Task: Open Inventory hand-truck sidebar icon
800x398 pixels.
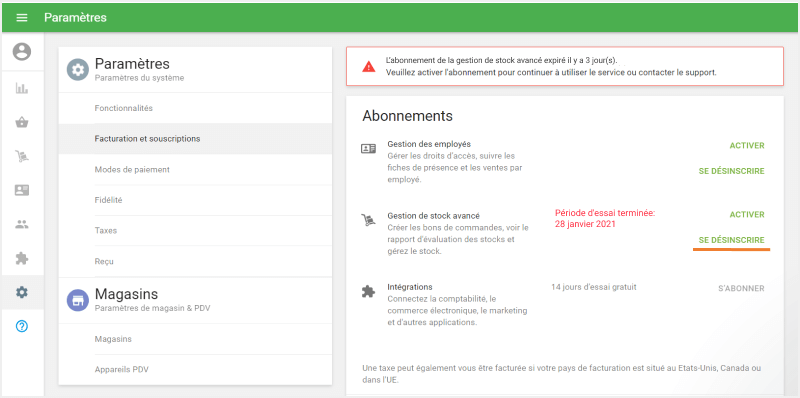Action: pyautogui.click(x=22, y=157)
